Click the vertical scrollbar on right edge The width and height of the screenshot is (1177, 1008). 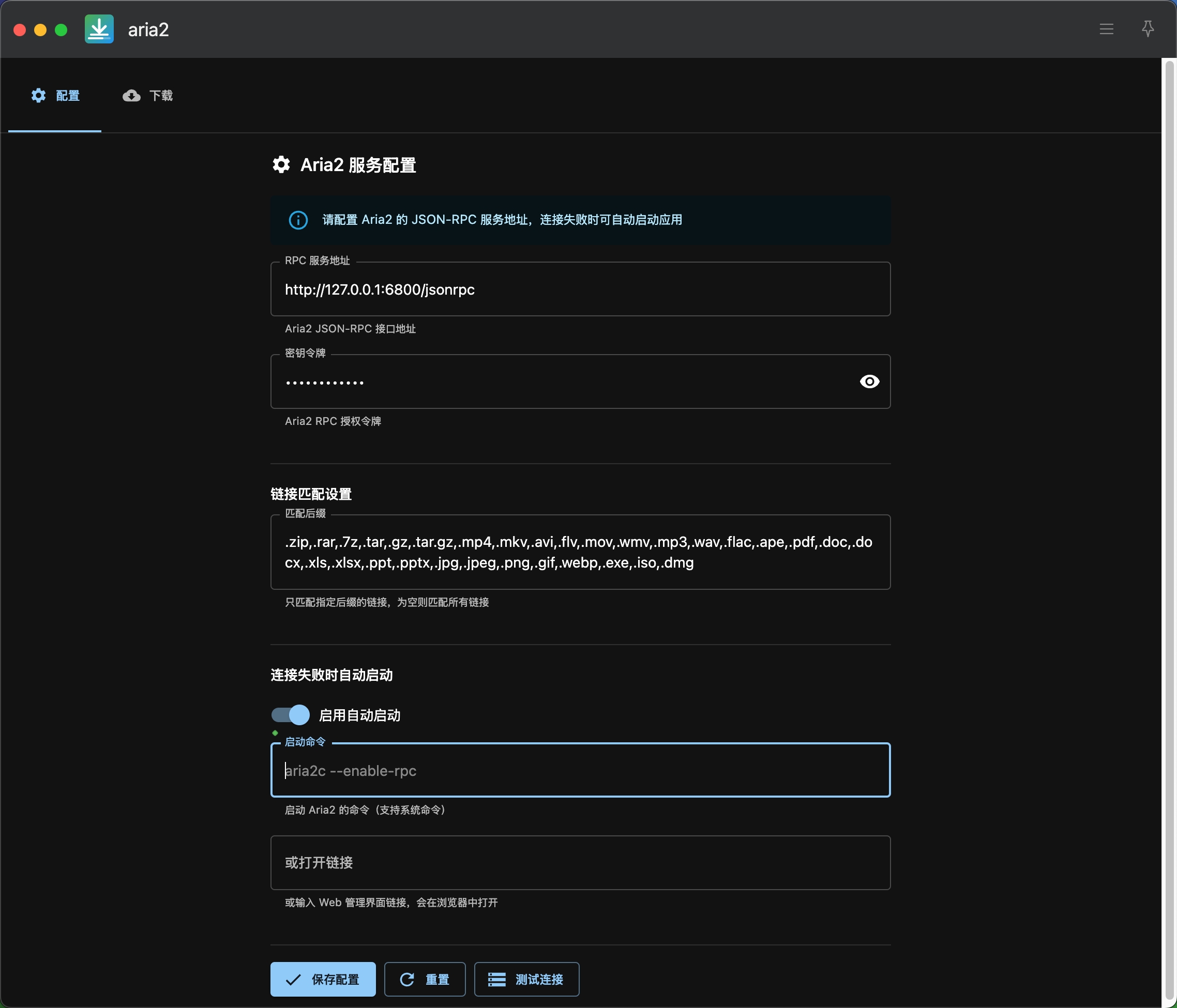click(x=1169, y=511)
